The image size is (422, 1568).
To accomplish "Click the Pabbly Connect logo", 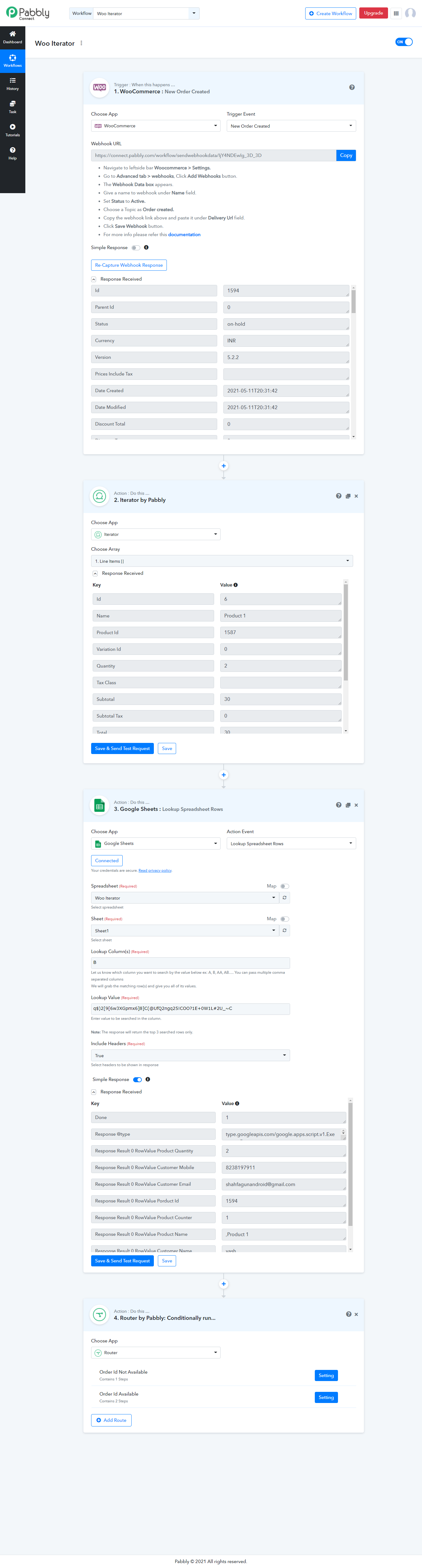I will click(28, 13).
